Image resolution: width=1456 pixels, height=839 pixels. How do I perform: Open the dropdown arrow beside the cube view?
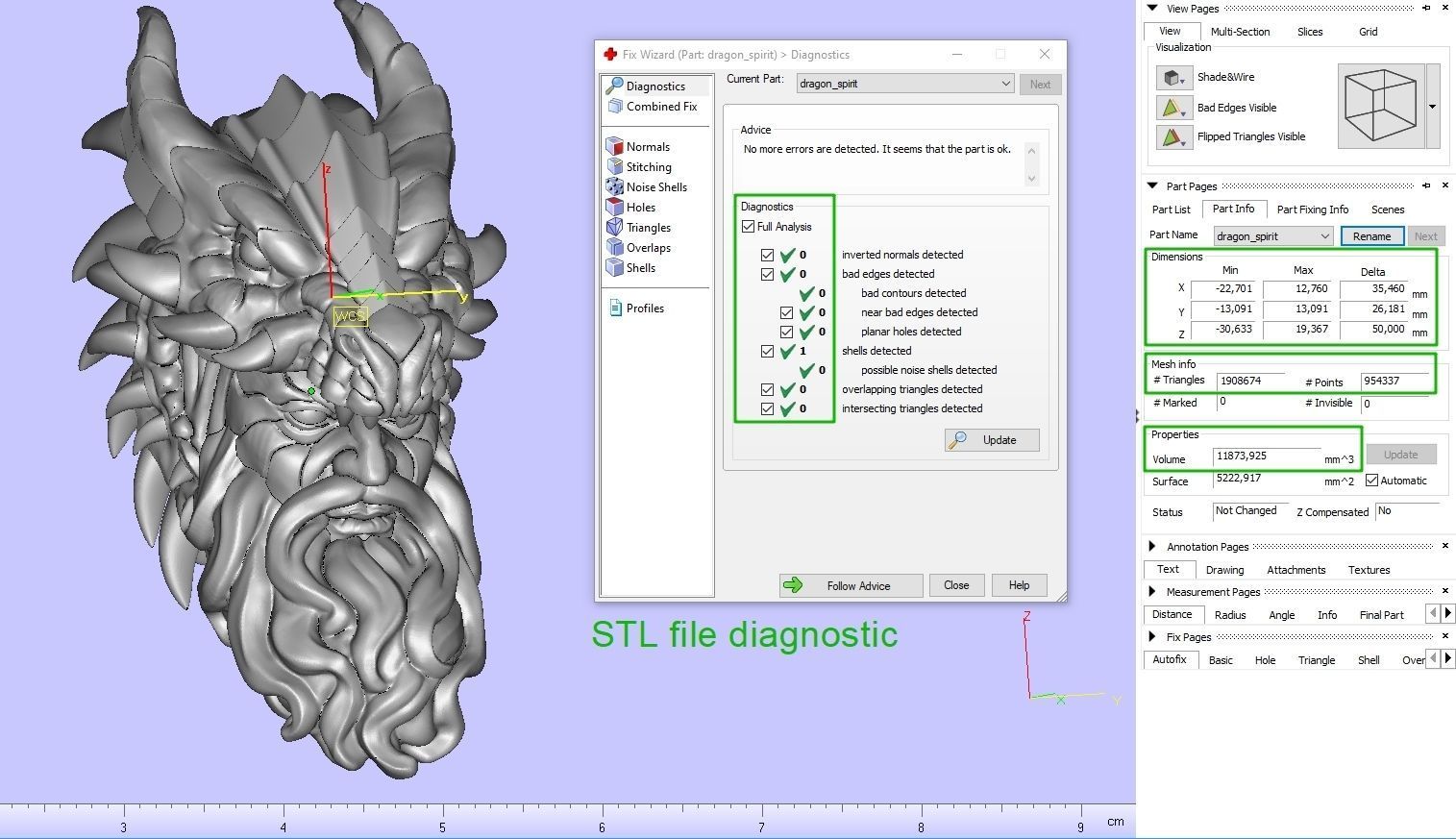tap(1432, 107)
